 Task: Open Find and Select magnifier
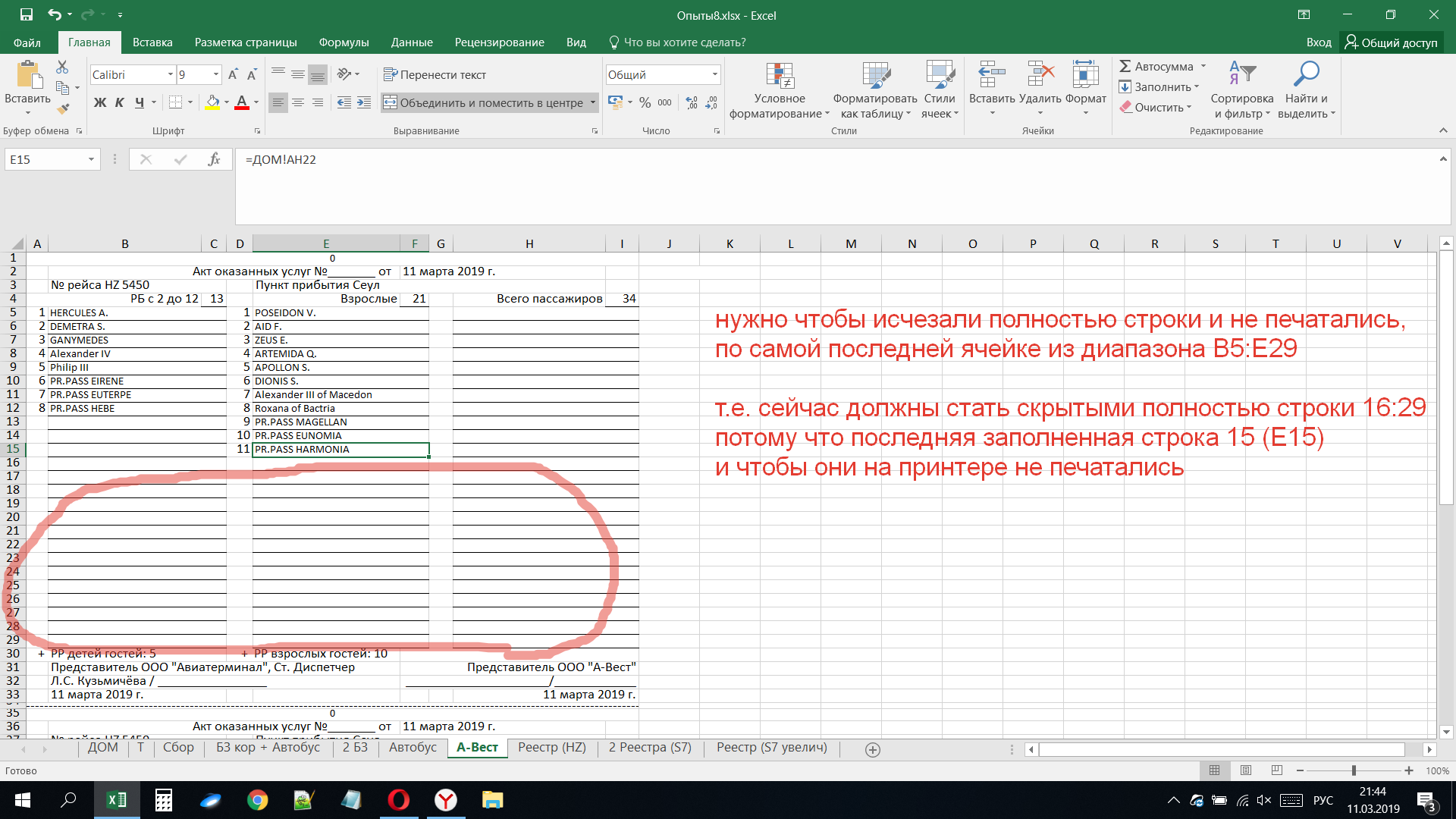(1306, 90)
